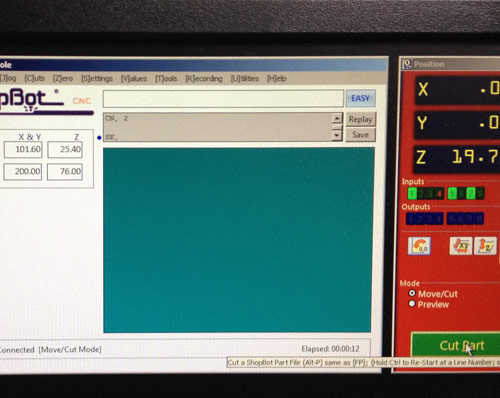
Task: Toggle output switch 4
Action: (x=439, y=219)
